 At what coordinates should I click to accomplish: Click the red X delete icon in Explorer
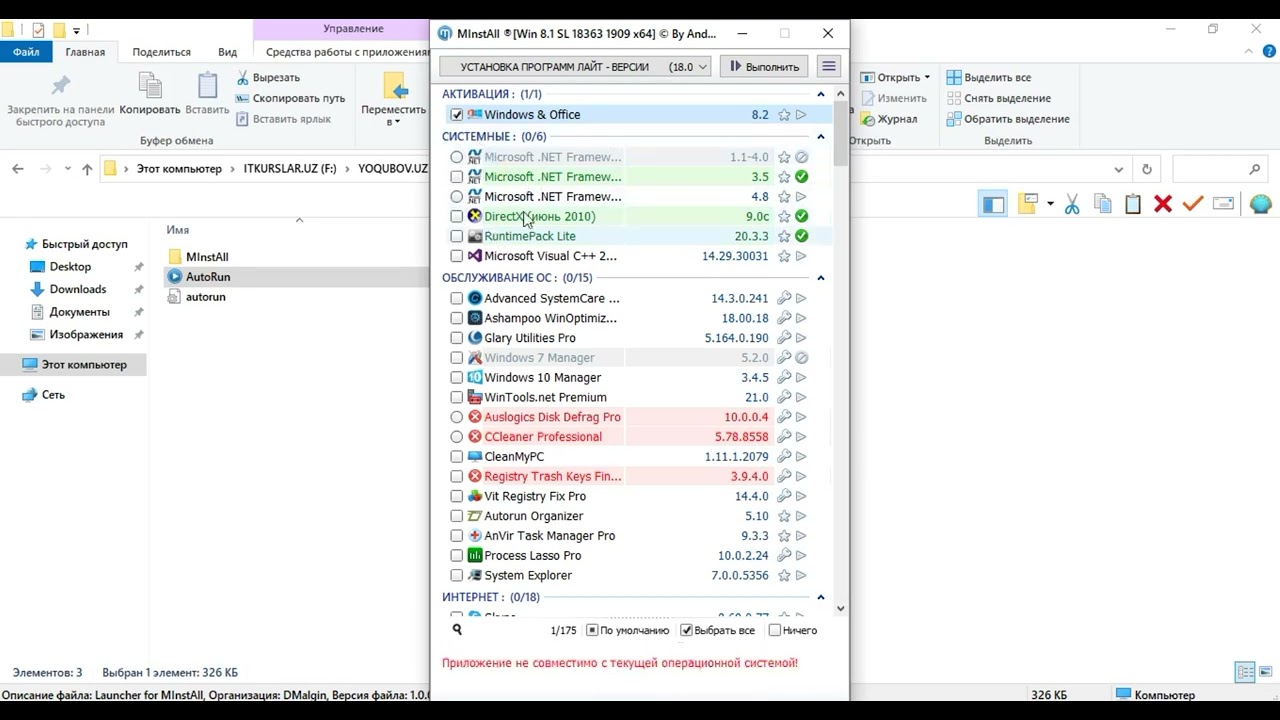1162,204
